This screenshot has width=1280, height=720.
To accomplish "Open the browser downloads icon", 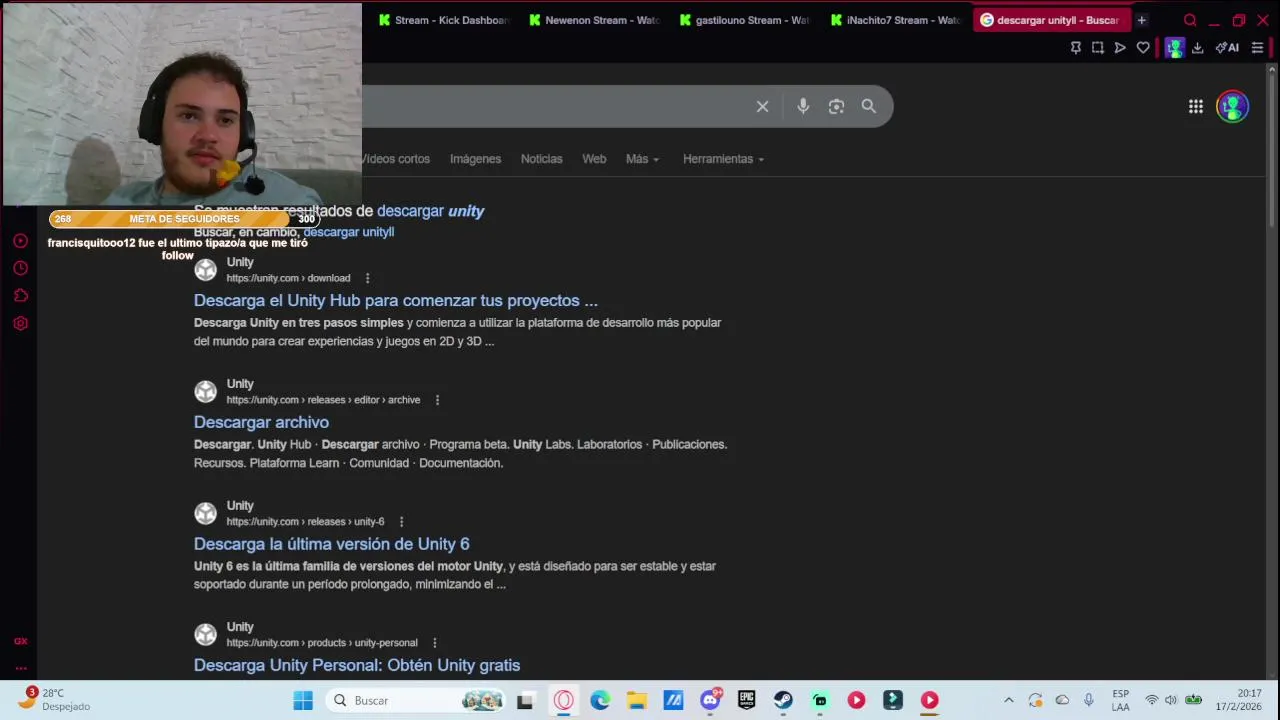I will [x=1197, y=47].
